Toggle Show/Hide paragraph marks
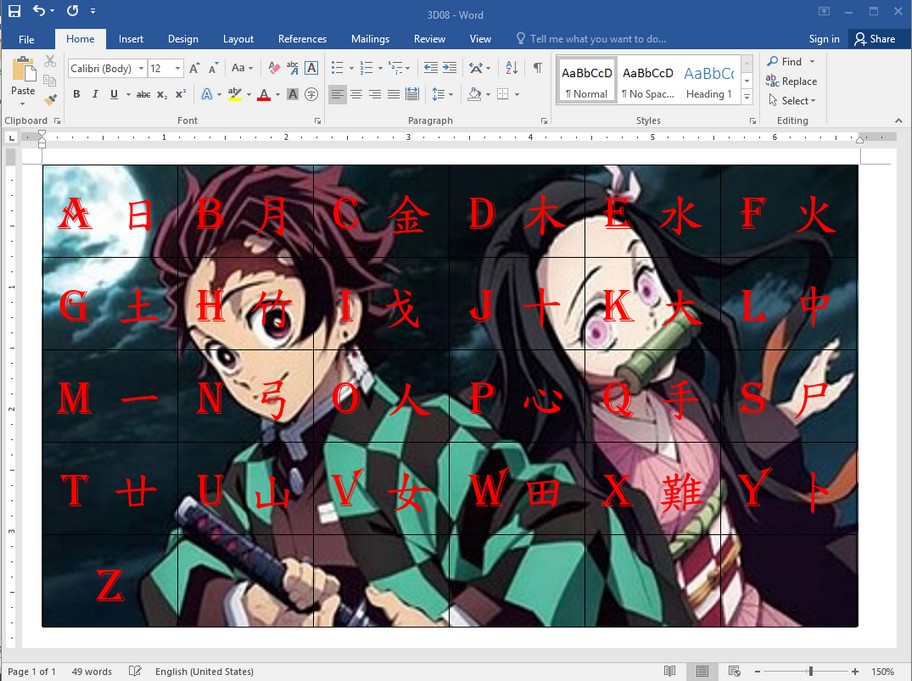 [538, 68]
